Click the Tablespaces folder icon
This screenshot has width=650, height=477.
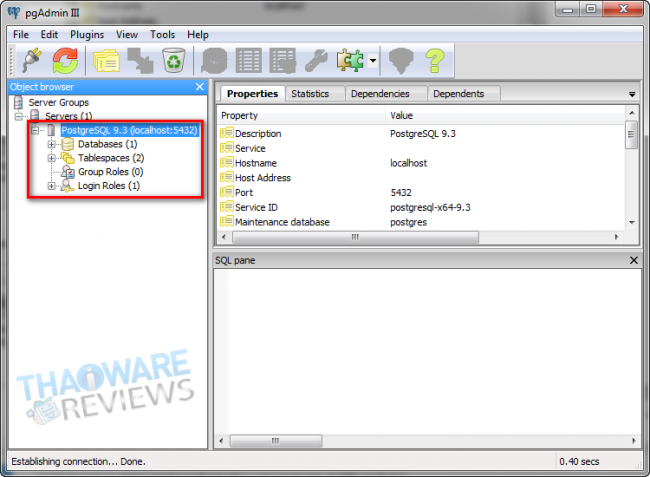68,158
